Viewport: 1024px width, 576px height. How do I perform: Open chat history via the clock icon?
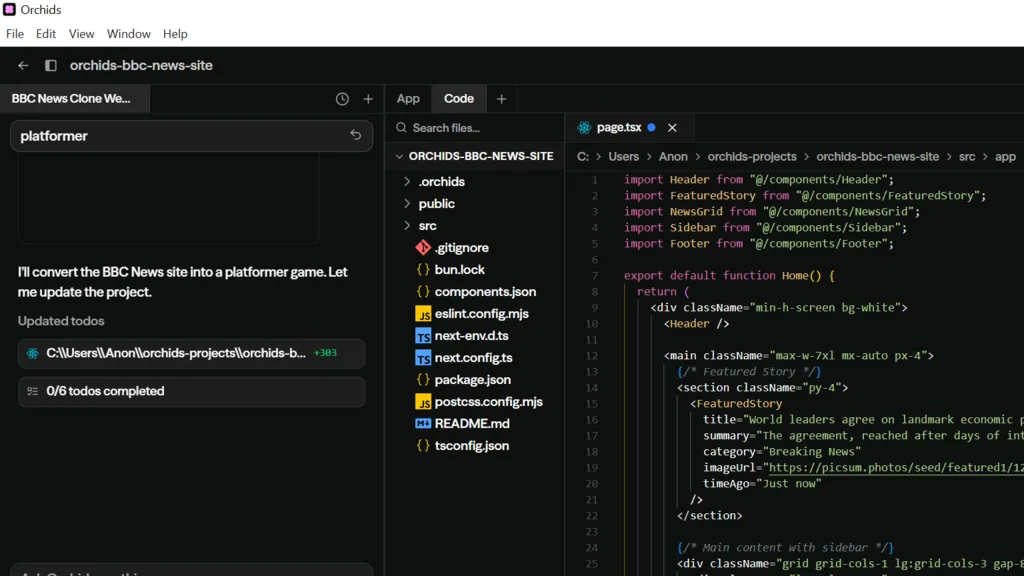tap(341, 98)
